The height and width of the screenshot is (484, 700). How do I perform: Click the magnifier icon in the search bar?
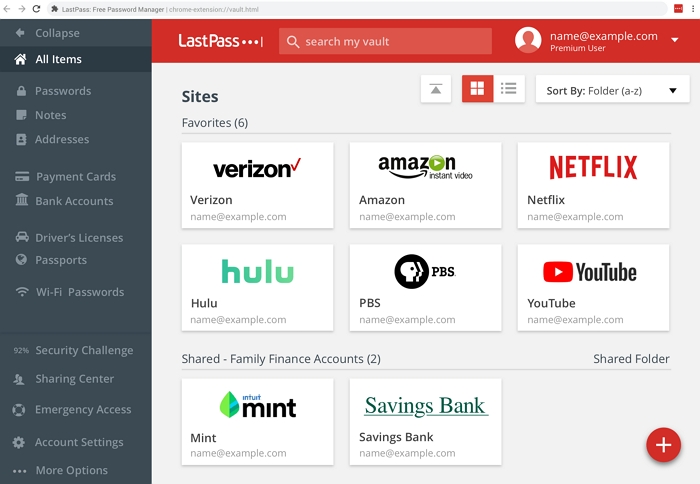[x=293, y=42]
